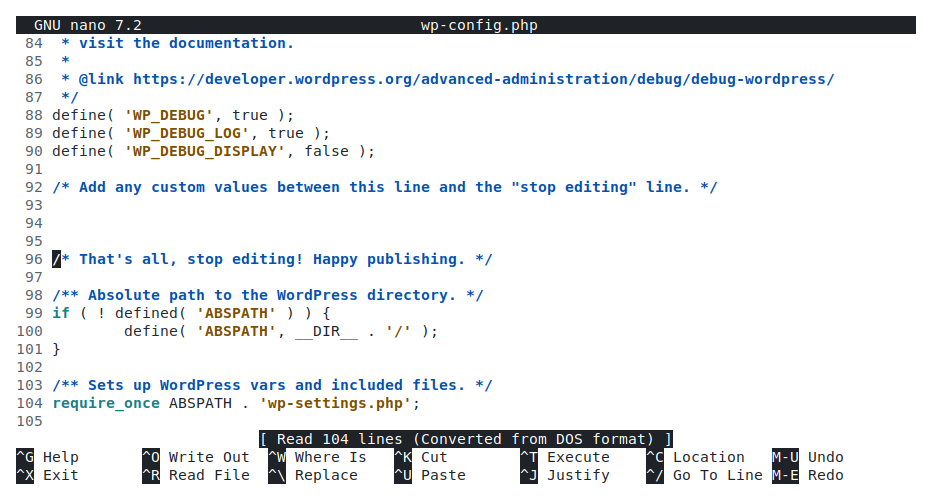This screenshot has height=500, width=932.
Task: Choose the ^W Where Is shortcut
Action: pos(317,457)
